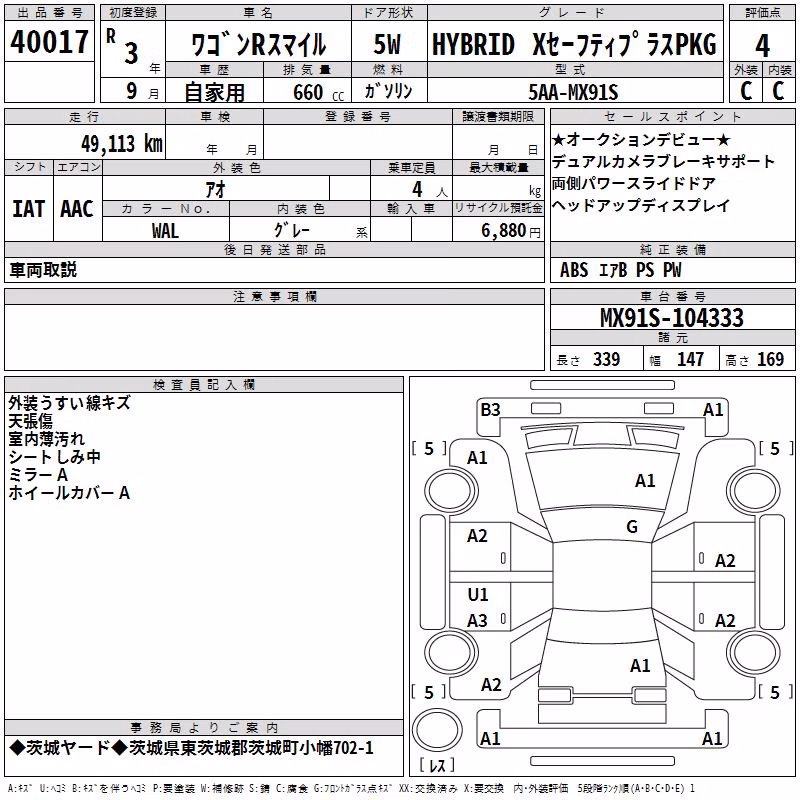Click the length value 339

(x=607, y=359)
